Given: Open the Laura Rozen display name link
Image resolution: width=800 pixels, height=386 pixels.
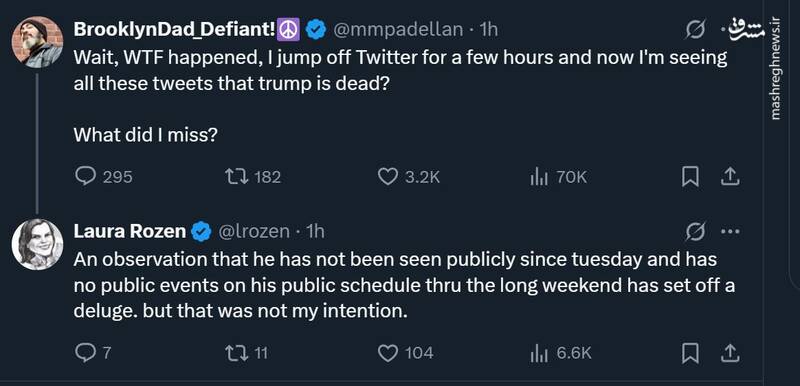Looking at the screenshot, I should pyautogui.click(x=130, y=231).
